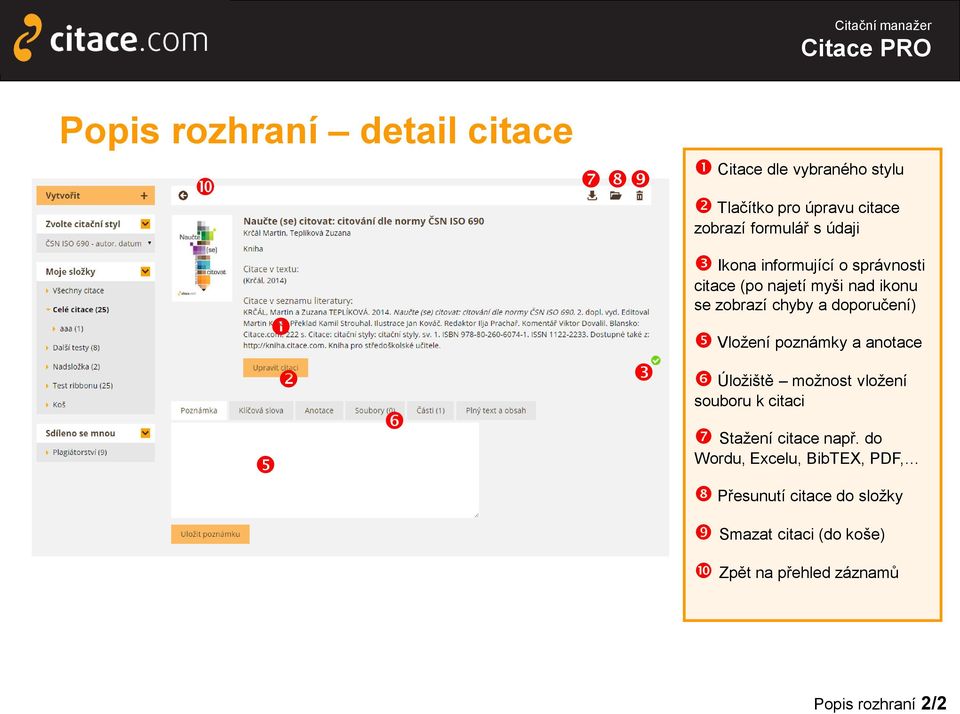Click the Uložit poznámku button

click(x=210, y=534)
